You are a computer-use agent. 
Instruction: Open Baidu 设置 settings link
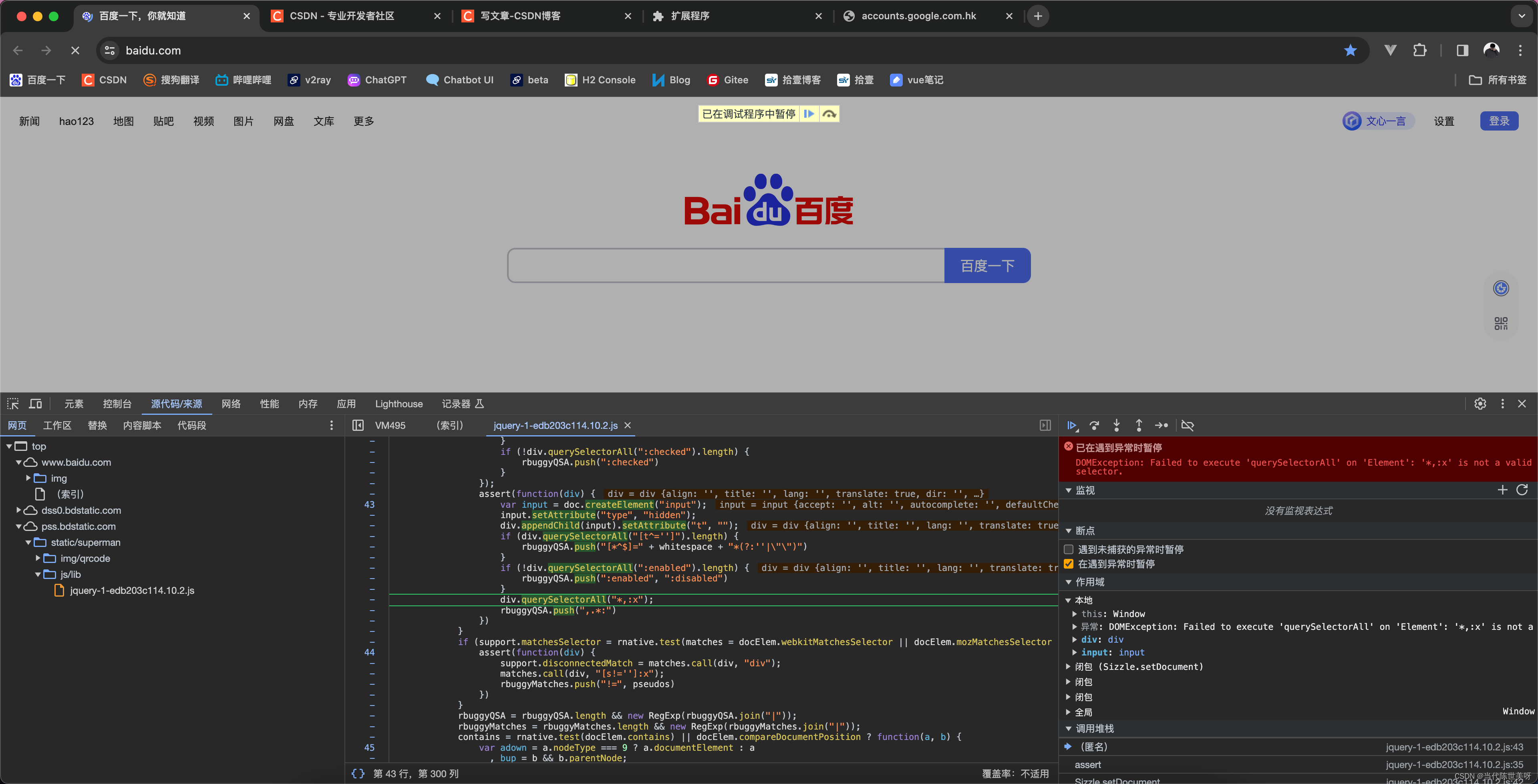1444,121
